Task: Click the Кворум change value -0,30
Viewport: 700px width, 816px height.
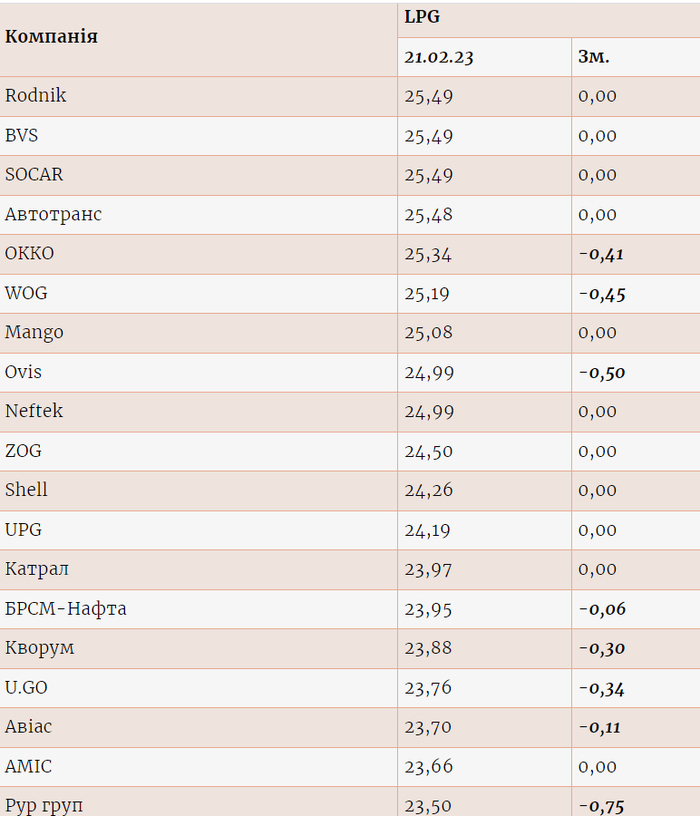Action: [x=602, y=648]
